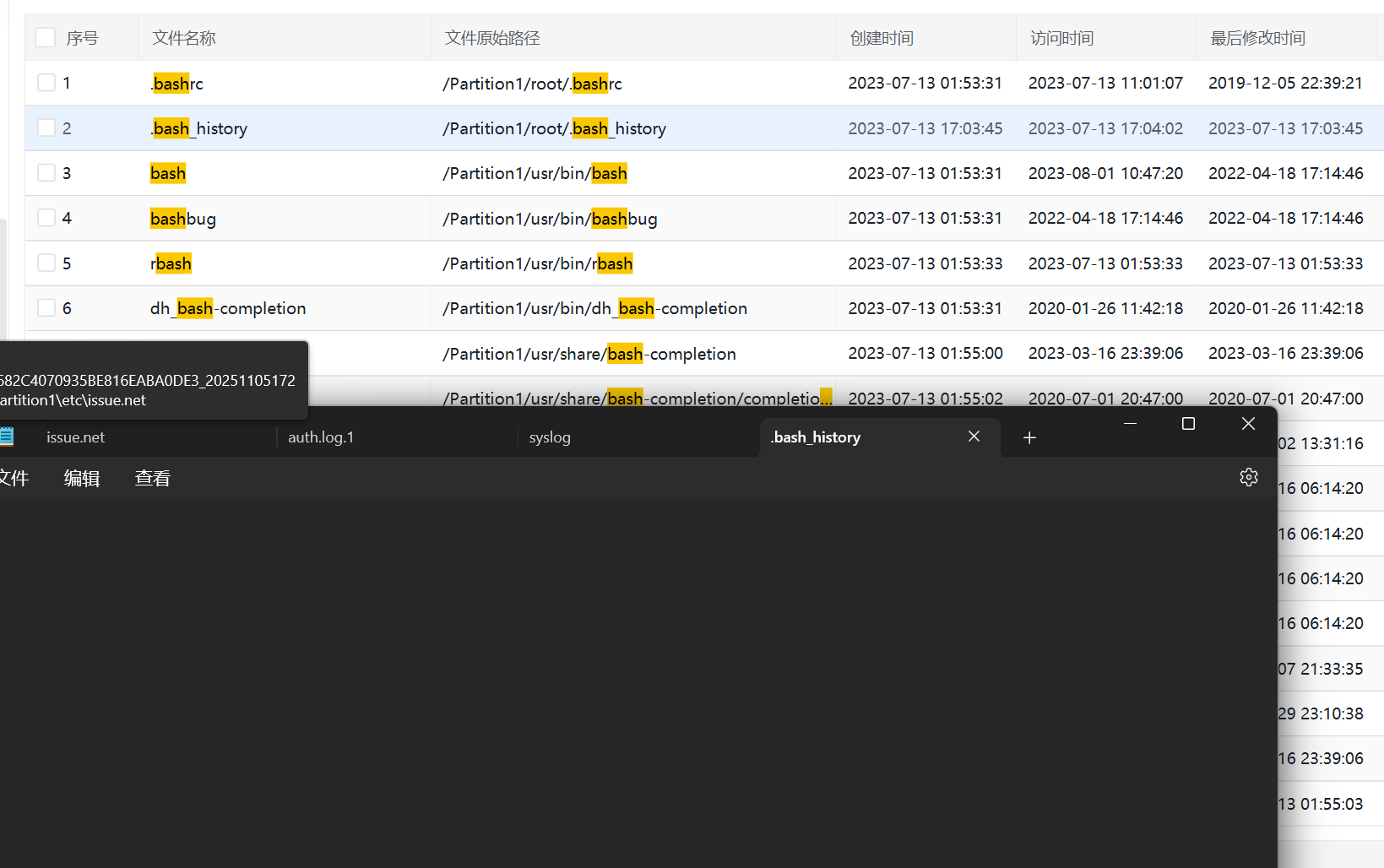Open the 编辑 menu in Notepad
This screenshot has height=868, width=1384.
click(82, 479)
